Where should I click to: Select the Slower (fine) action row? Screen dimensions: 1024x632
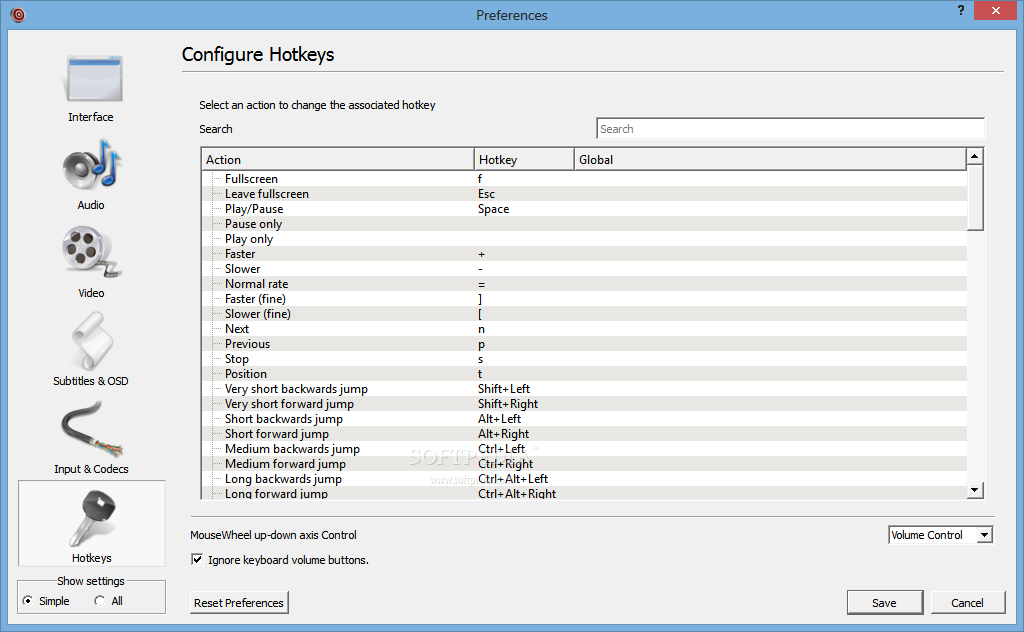584,313
